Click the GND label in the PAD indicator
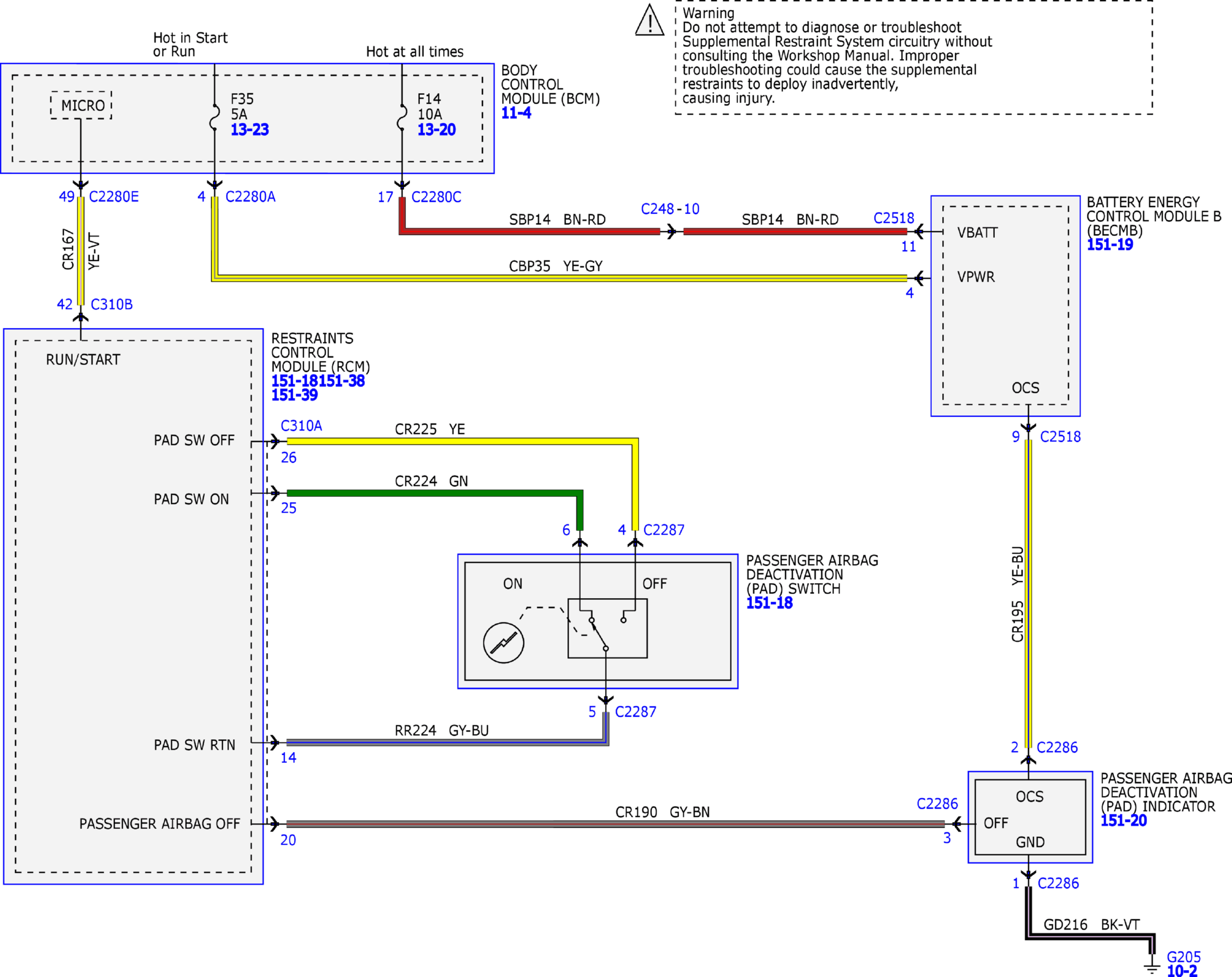The image size is (1232, 977). tap(1030, 842)
